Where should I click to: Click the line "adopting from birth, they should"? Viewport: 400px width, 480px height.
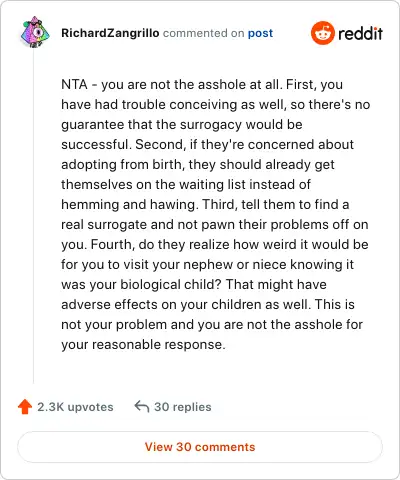198,165
